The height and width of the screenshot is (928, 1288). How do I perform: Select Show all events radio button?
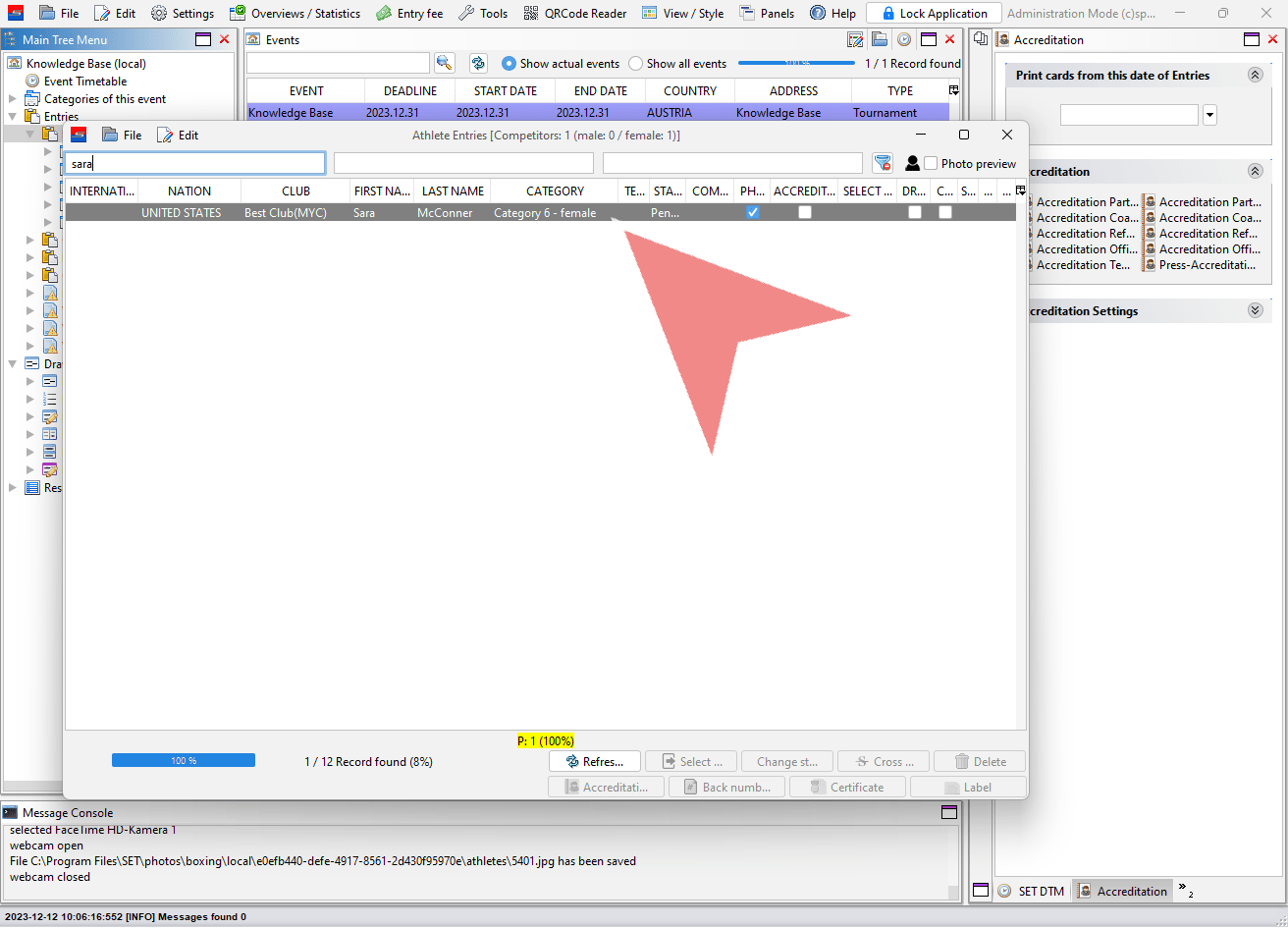[x=636, y=64]
